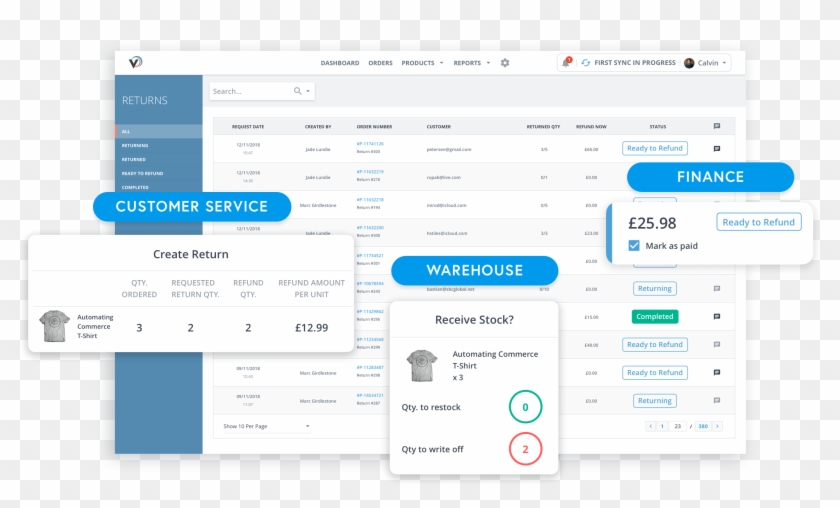Open the Calvin user account menu
This screenshot has height=508, width=840.
(x=706, y=63)
